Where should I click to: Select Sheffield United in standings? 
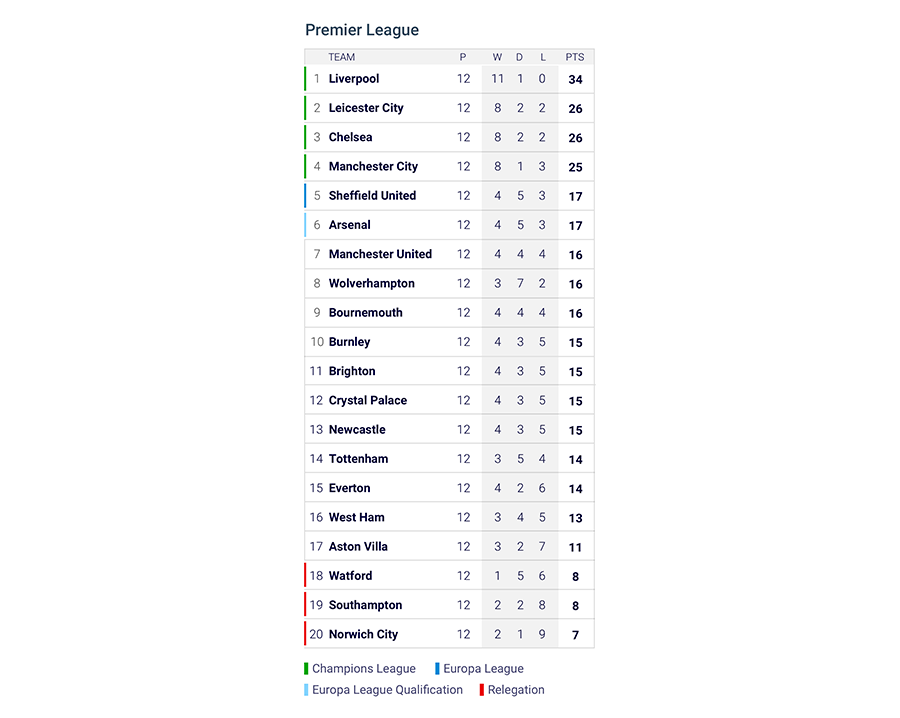tap(372, 196)
